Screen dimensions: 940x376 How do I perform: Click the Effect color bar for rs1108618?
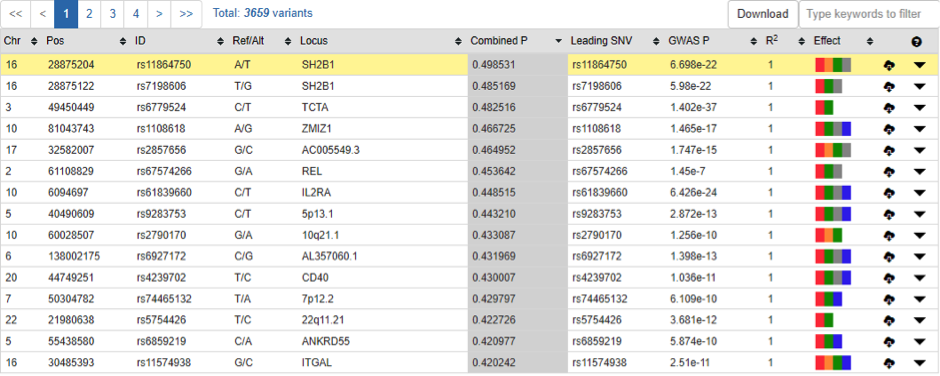pos(833,129)
